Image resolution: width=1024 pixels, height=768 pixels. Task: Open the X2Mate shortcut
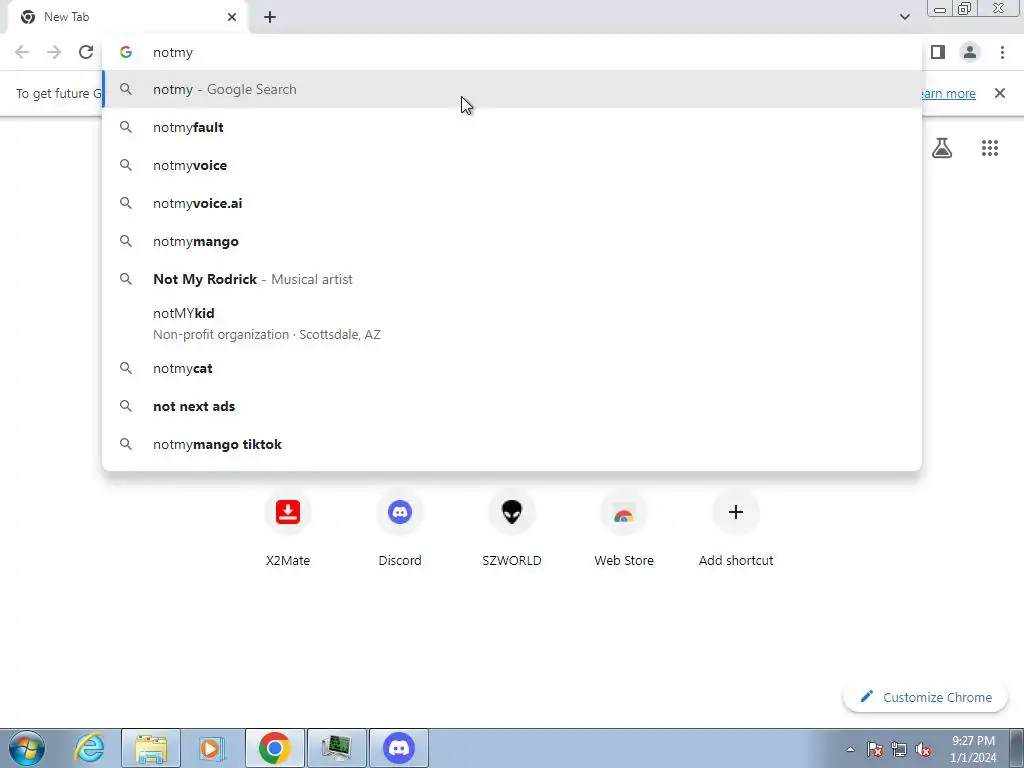[288, 530]
